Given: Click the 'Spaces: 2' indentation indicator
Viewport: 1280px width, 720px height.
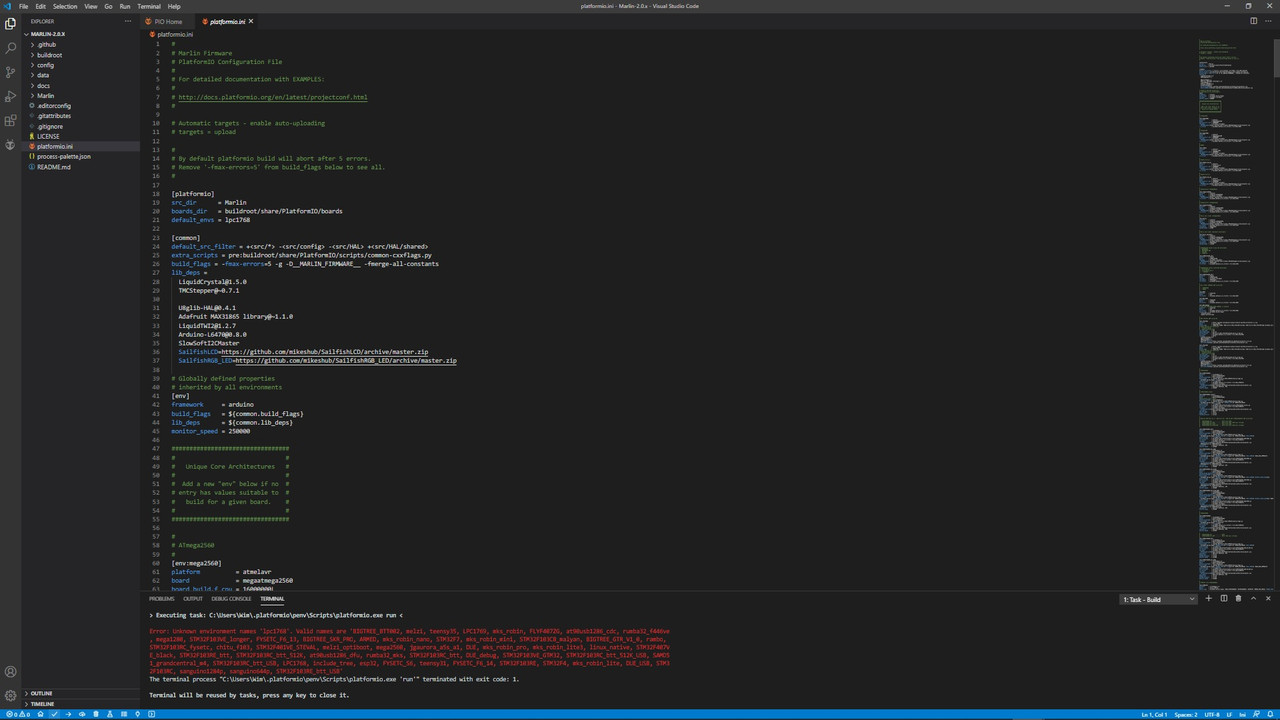Looking at the screenshot, I should click(x=1186, y=714).
